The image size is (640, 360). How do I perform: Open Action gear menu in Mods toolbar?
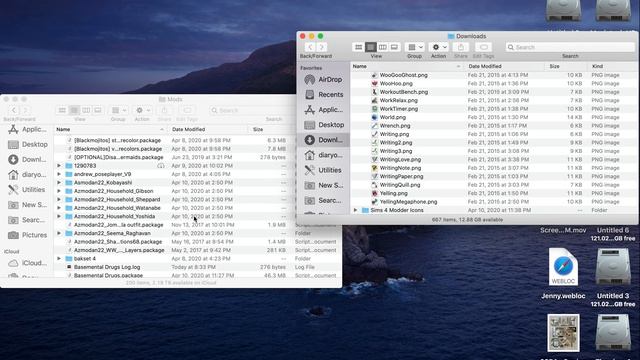click(x=142, y=111)
